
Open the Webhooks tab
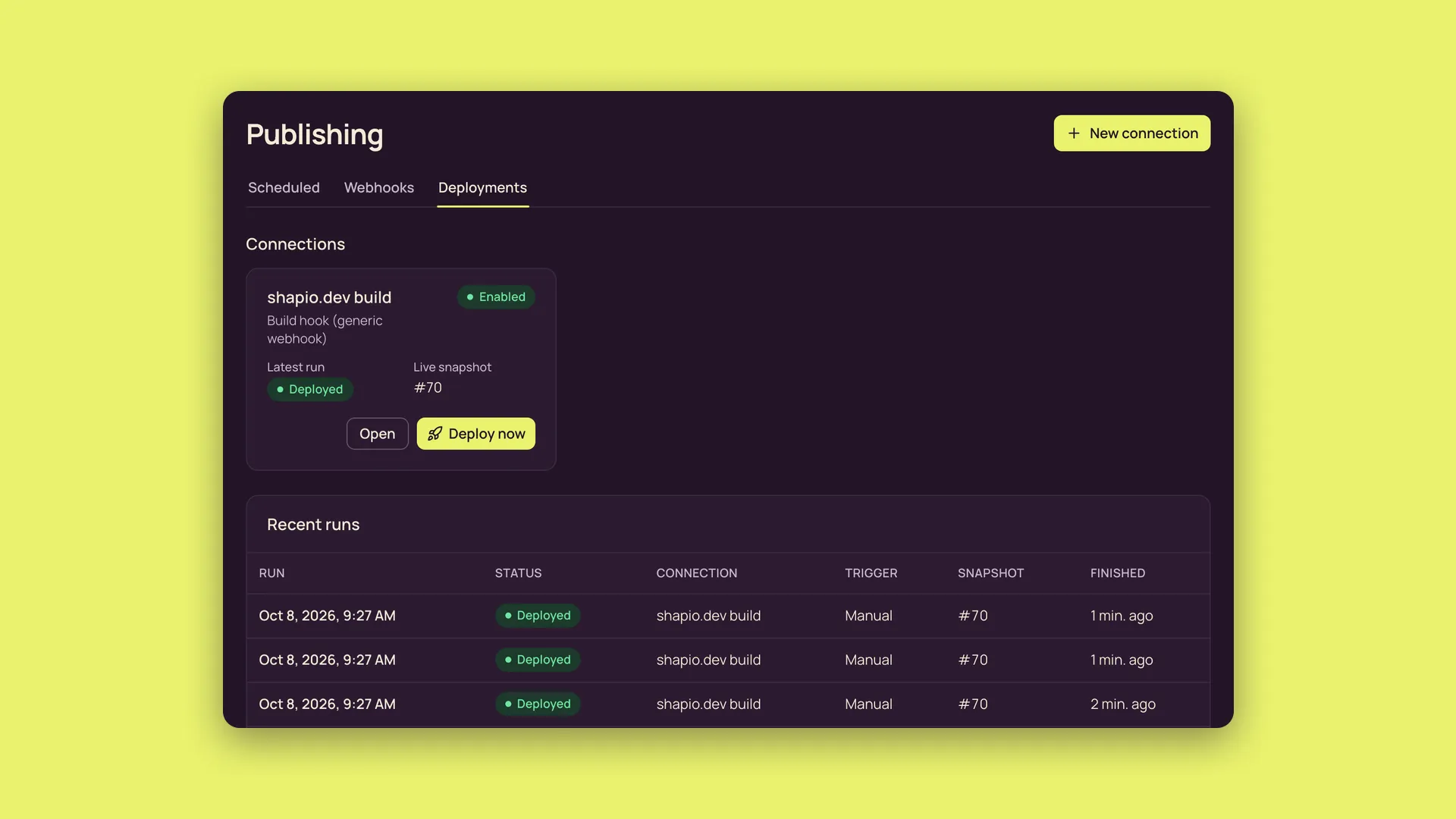pos(379,187)
